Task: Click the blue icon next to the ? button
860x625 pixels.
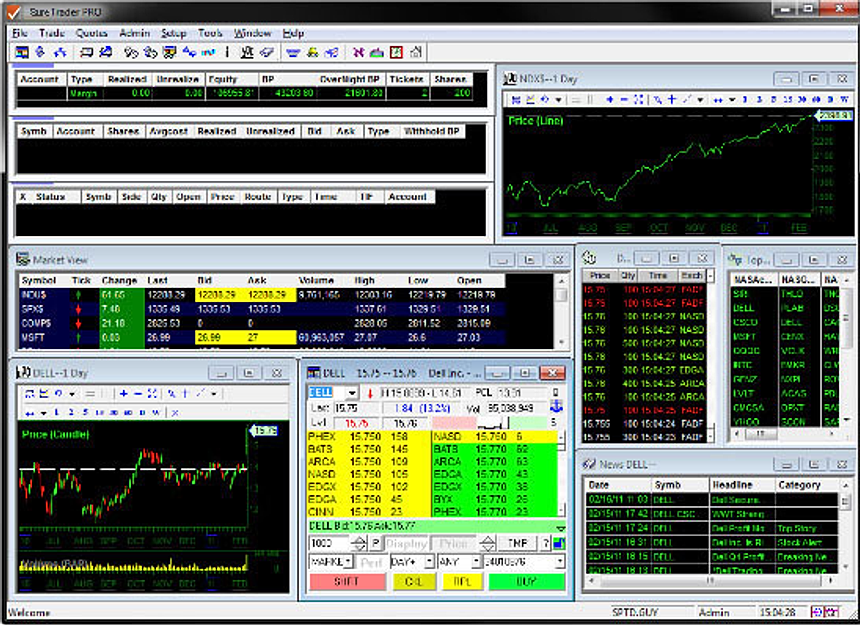Action: coord(559,543)
